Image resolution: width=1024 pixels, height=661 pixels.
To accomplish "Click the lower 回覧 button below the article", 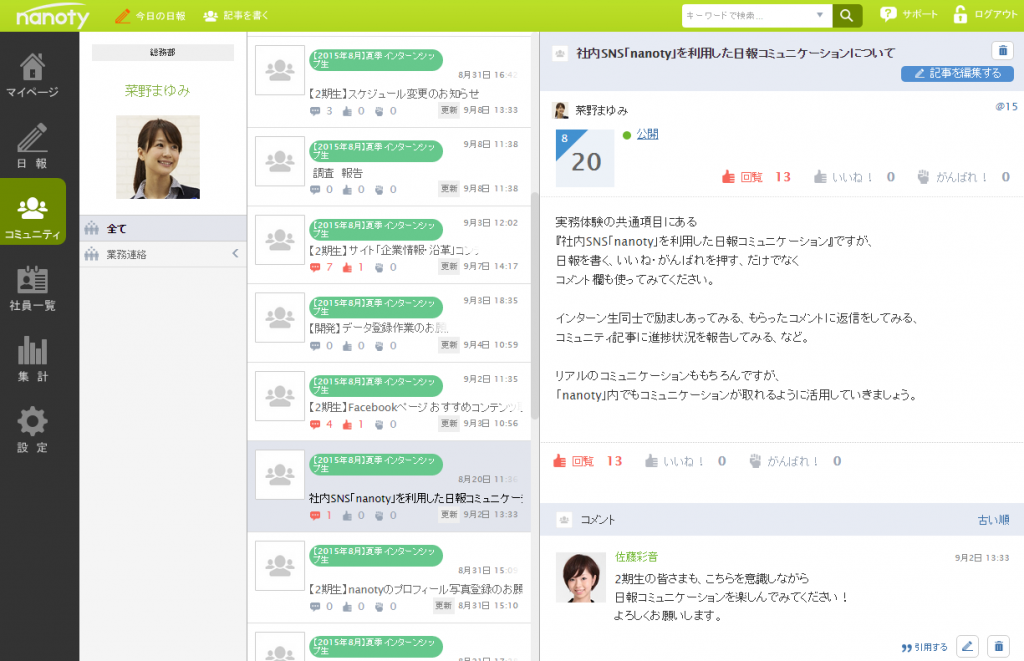I will [x=586, y=461].
